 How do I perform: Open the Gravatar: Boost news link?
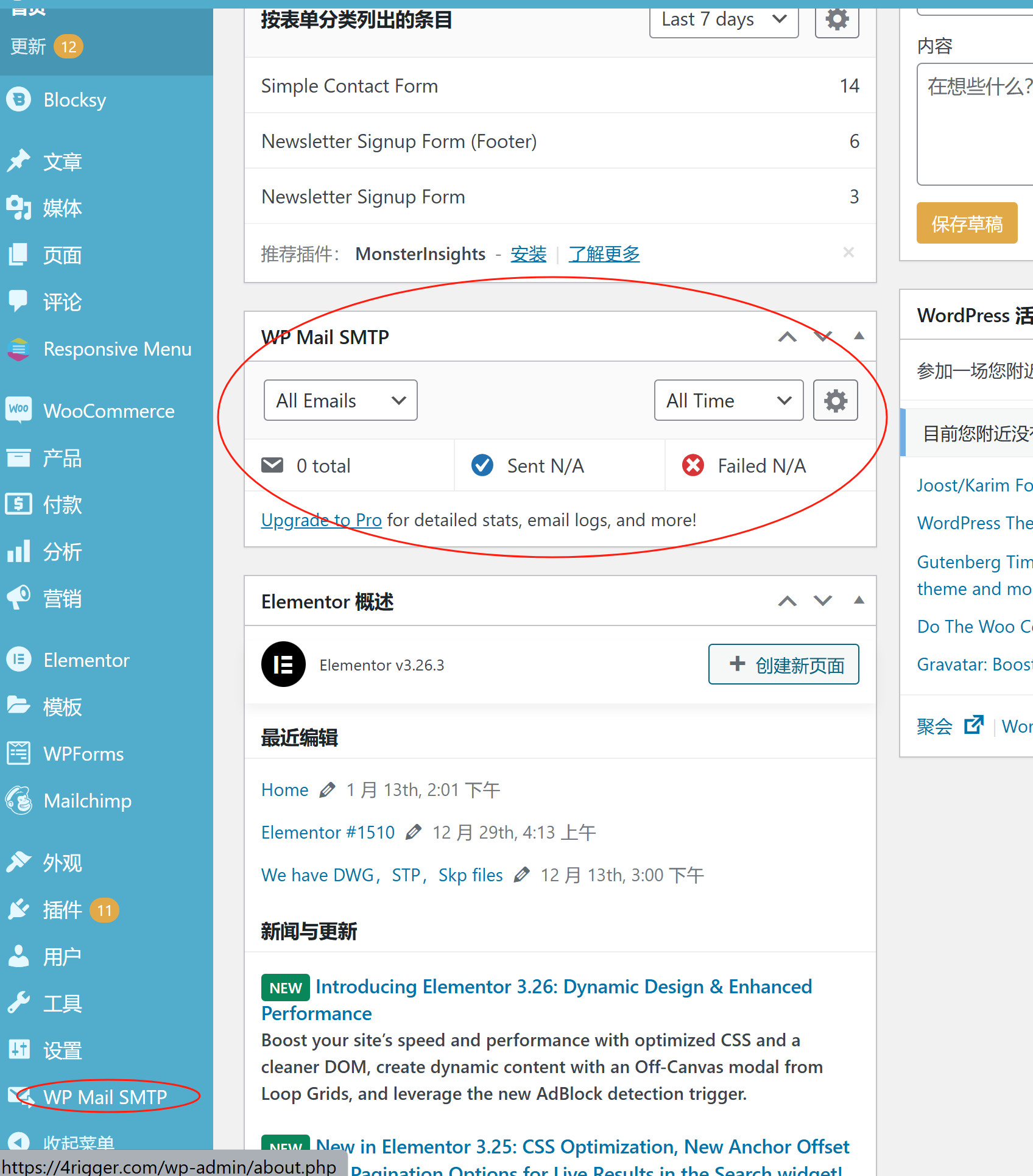coord(975,664)
